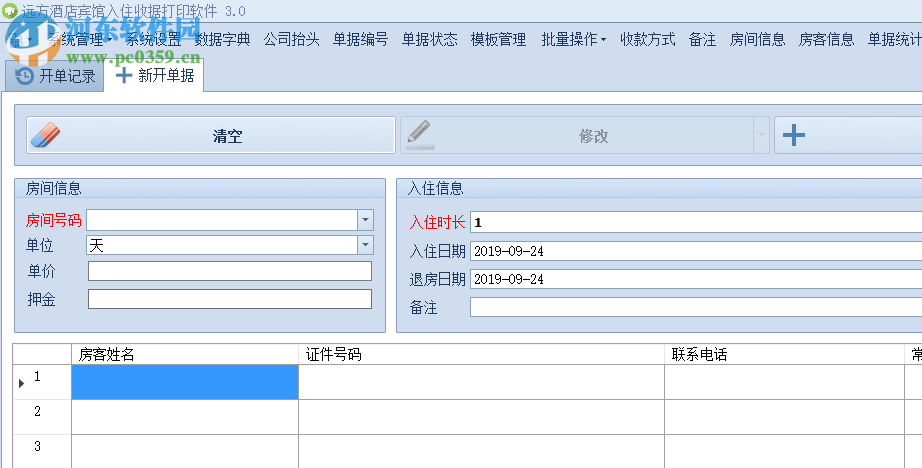
Task: Open the 系统管理 menu
Action: tap(79, 39)
